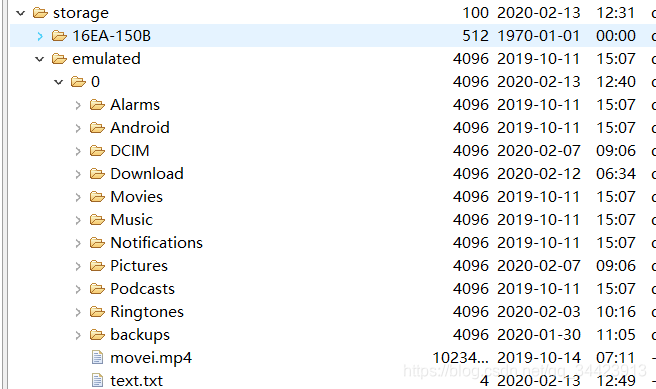This screenshot has height=389, width=656.
Task: Click the emulated folder icon
Action: click(59, 59)
